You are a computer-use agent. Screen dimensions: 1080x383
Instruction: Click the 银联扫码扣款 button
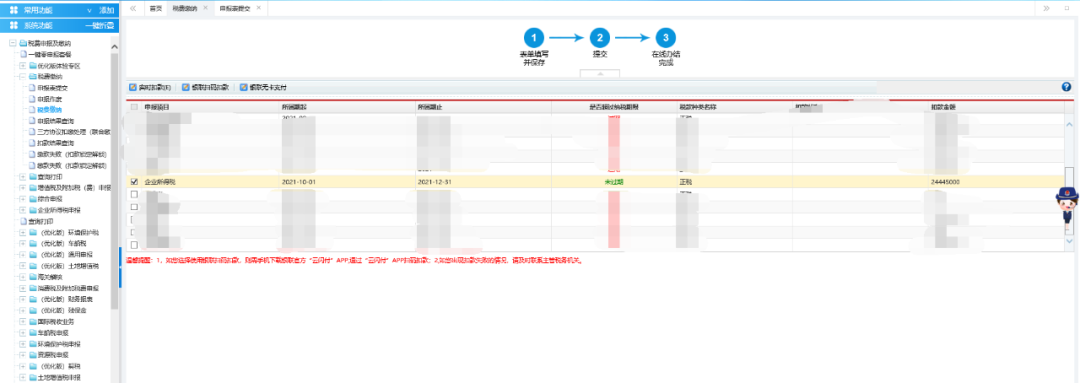(x=205, y=87)
